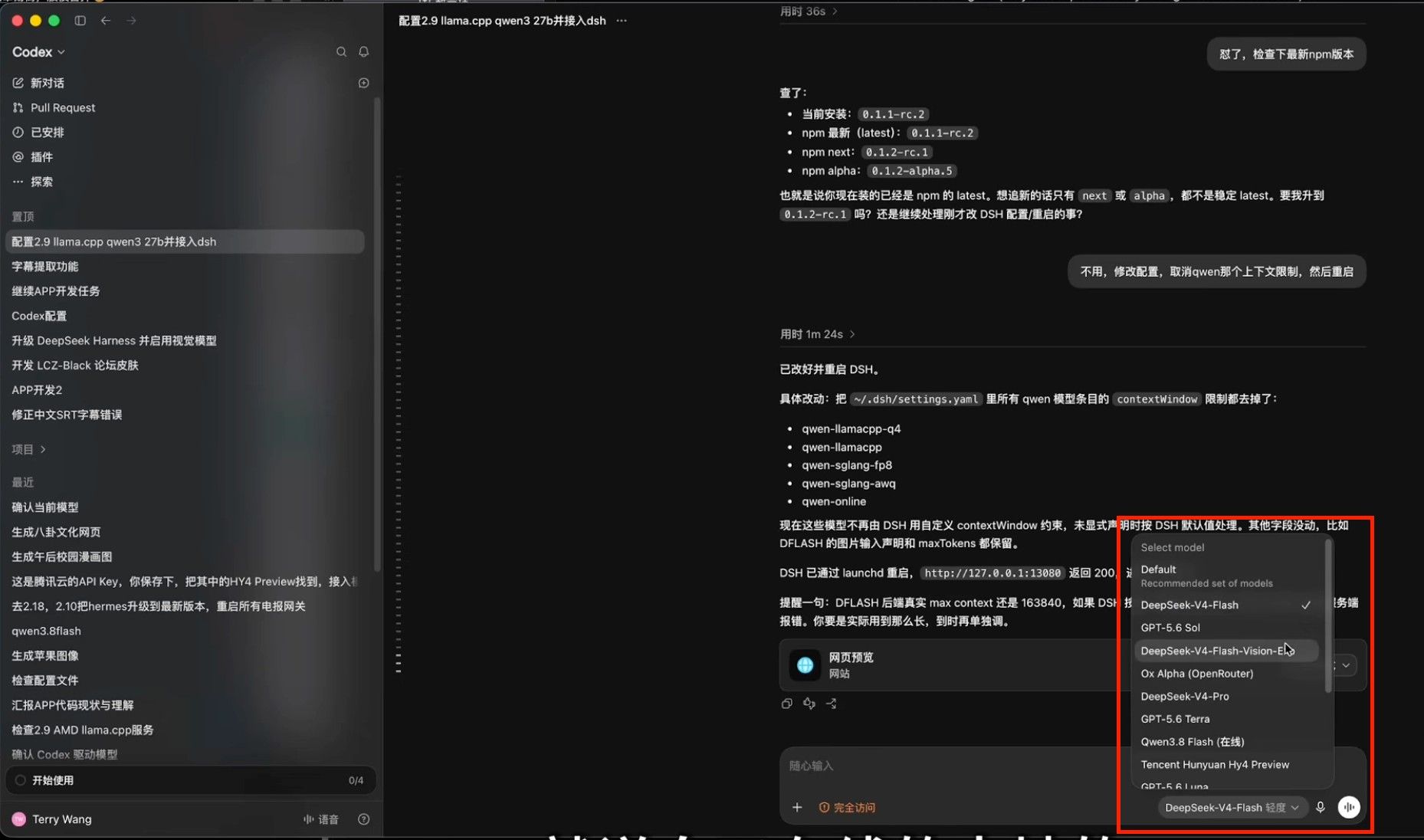Open conversation Codex配置
The height and width of the screenshot is (840, 1424).
184,316
